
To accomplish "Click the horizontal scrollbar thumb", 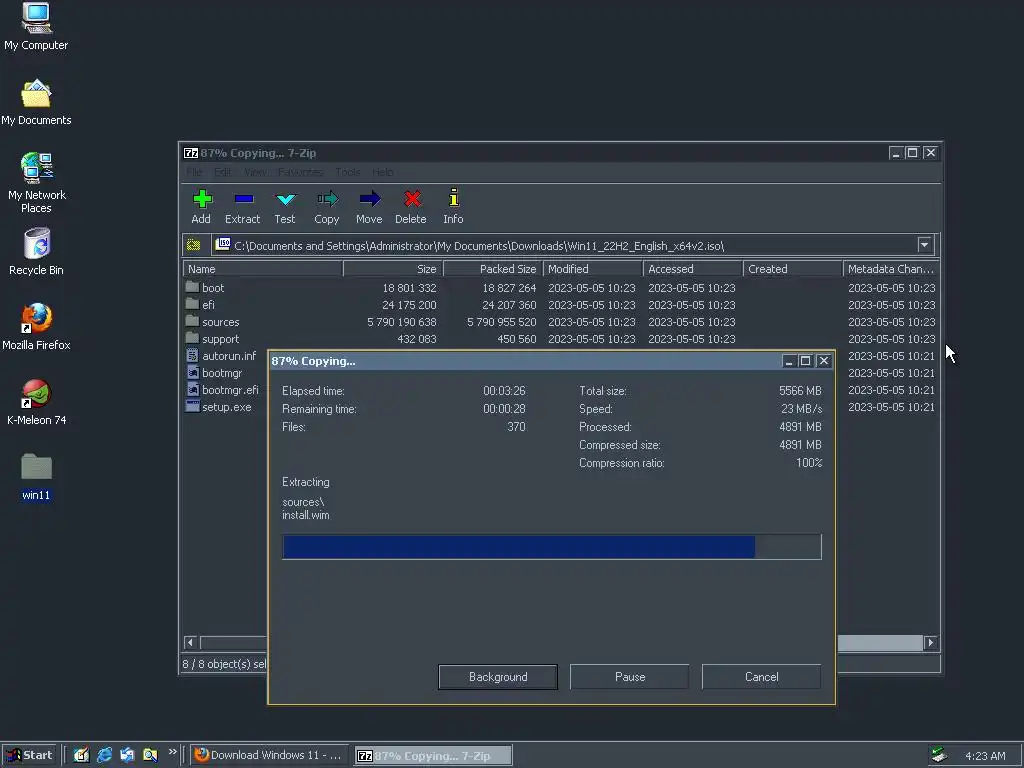I will (x=880, y=643).
